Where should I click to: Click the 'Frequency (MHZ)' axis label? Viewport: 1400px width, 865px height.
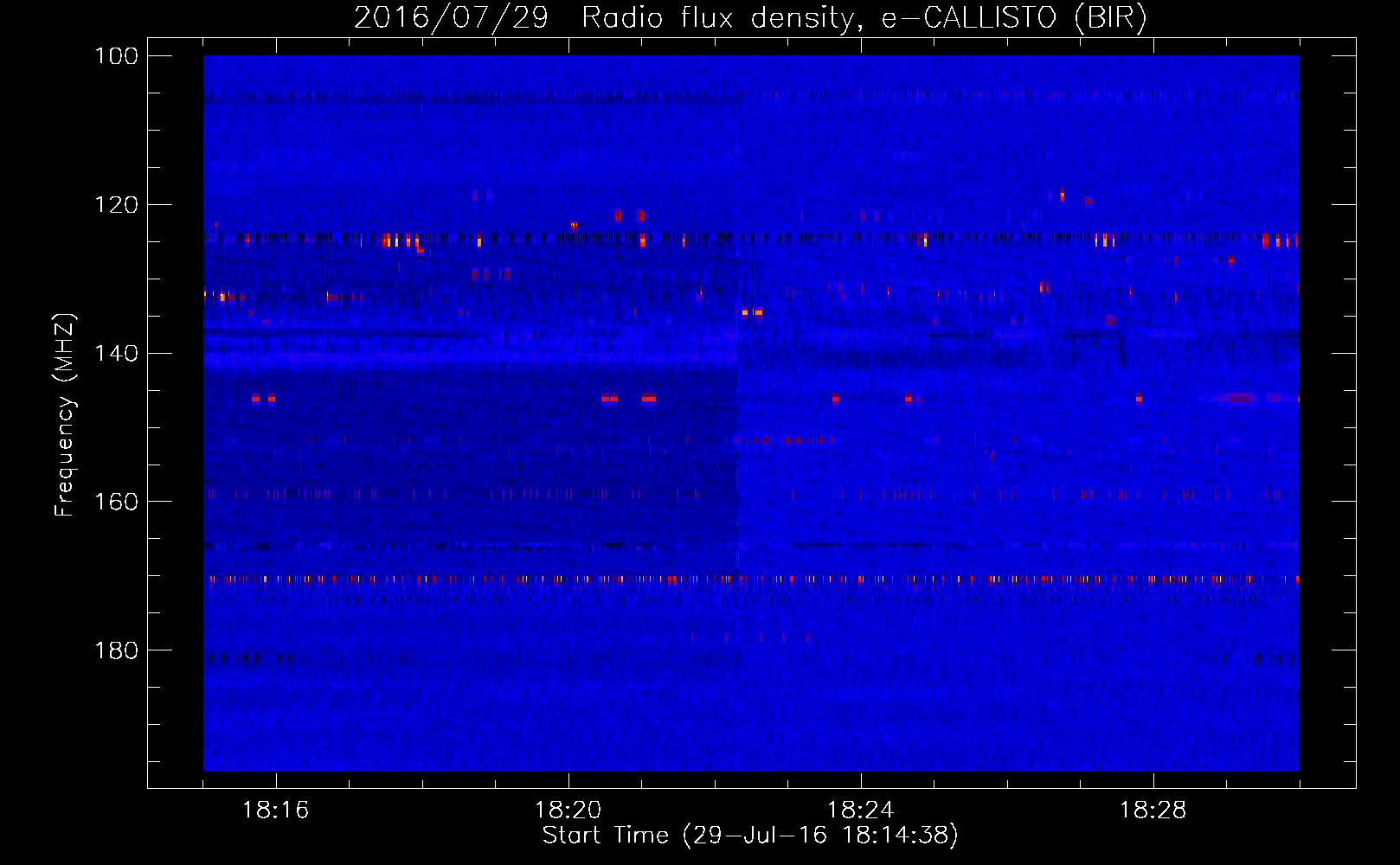pos(65,415)
